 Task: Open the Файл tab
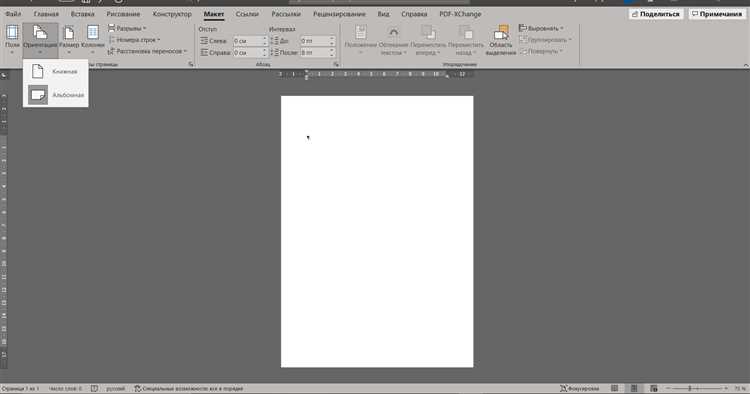13,14
